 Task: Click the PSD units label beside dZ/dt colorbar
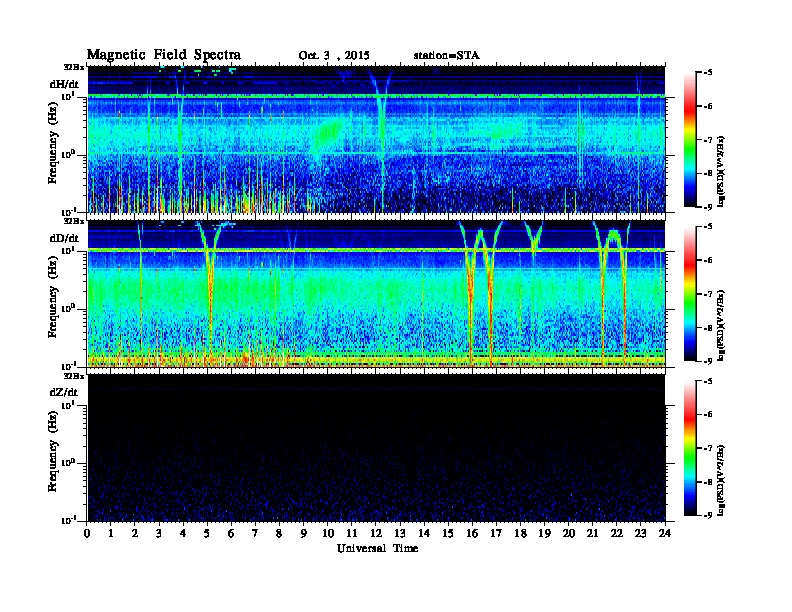(x=721, y=479)
